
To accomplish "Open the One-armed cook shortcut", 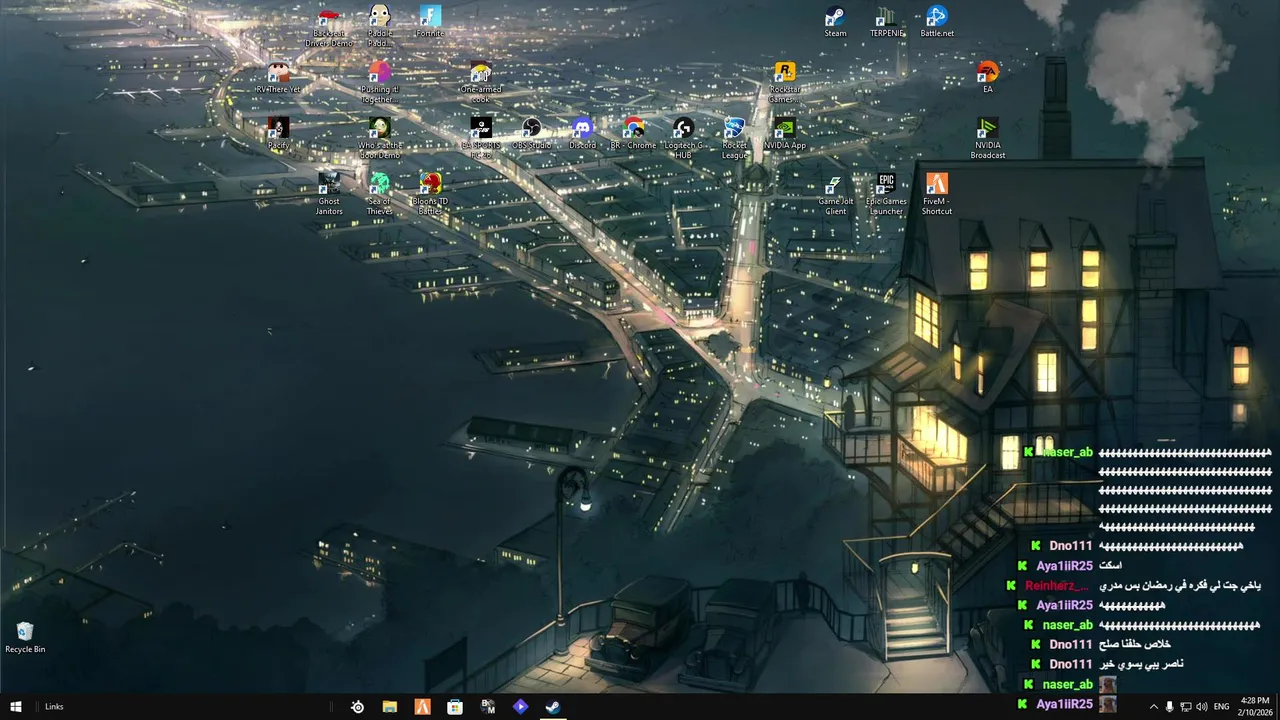I will pyautogui.click(x=481, y=83).
